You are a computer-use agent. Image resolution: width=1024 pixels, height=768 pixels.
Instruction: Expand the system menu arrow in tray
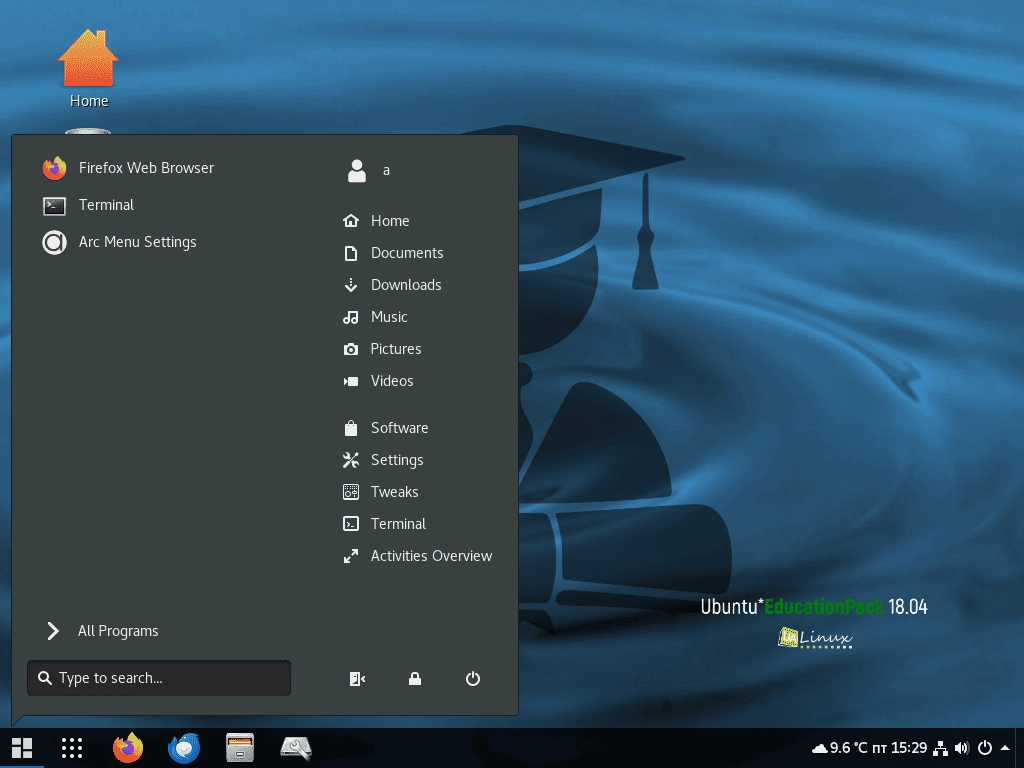coord(1006,748)
